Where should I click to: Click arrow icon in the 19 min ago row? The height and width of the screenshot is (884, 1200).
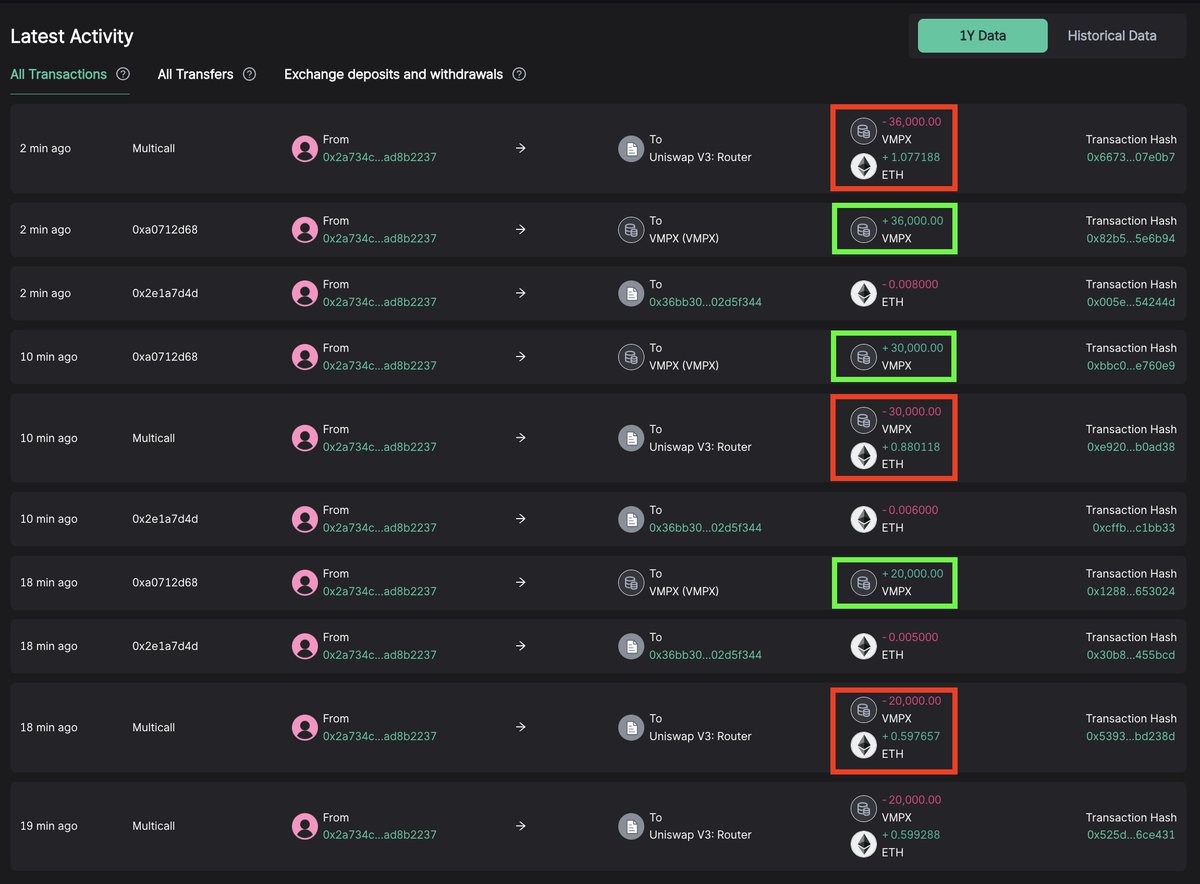point(520,826)
